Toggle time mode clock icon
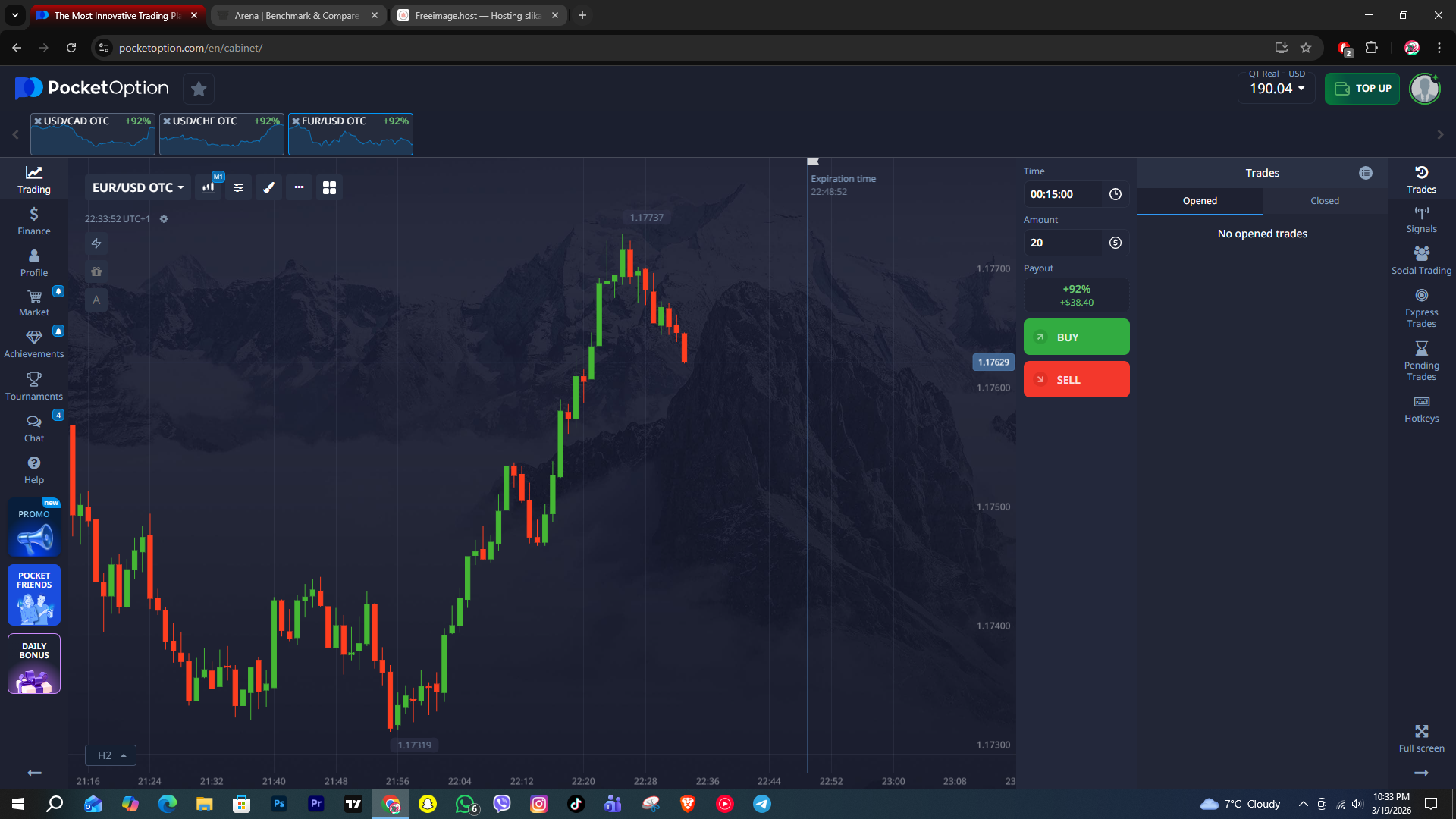 (1115, 194)
